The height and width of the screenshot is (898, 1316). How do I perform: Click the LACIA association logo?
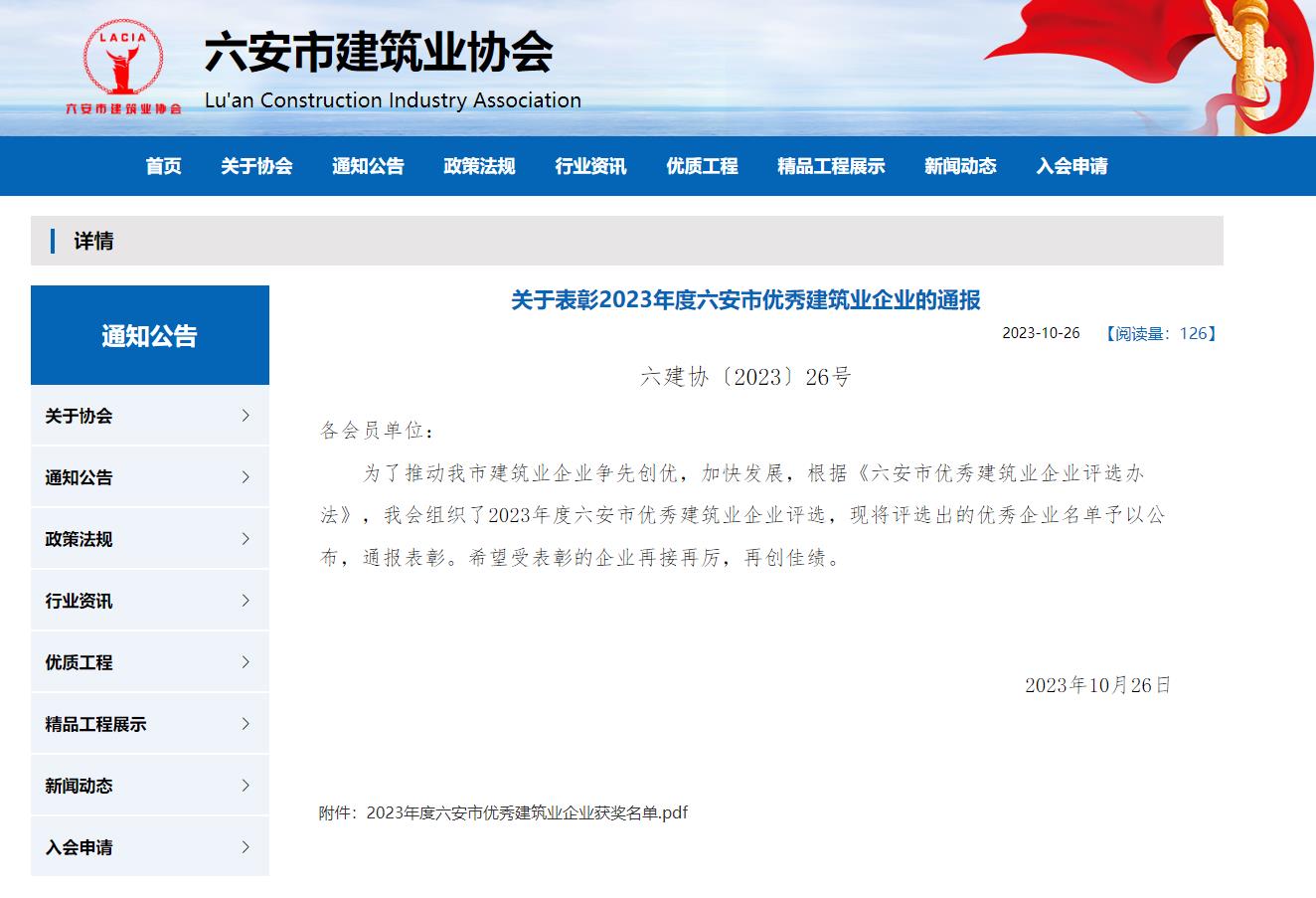123,67
